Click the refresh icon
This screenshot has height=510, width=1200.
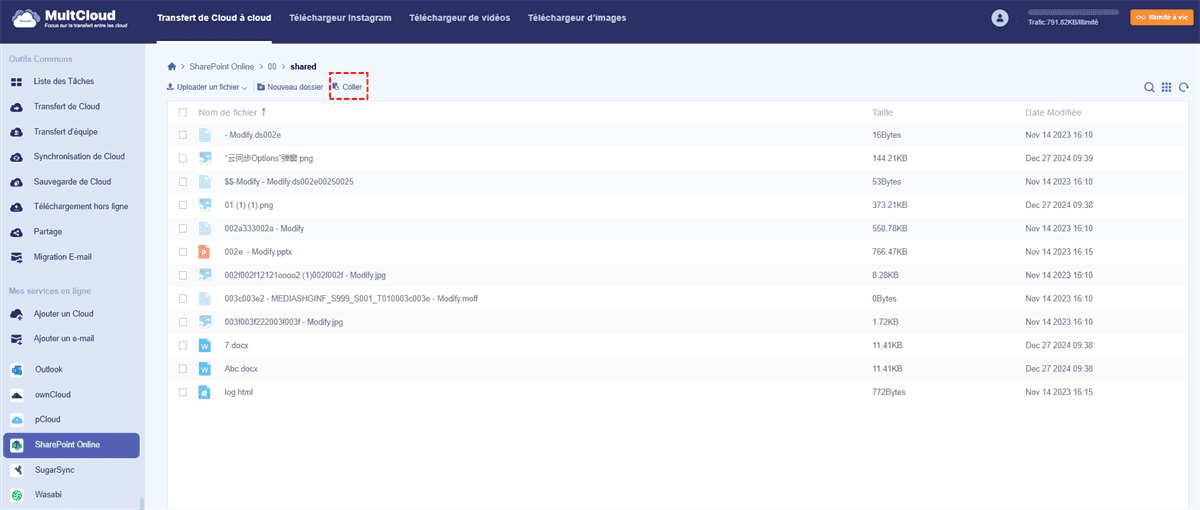pyautogui.click(x=1183, y=87)
